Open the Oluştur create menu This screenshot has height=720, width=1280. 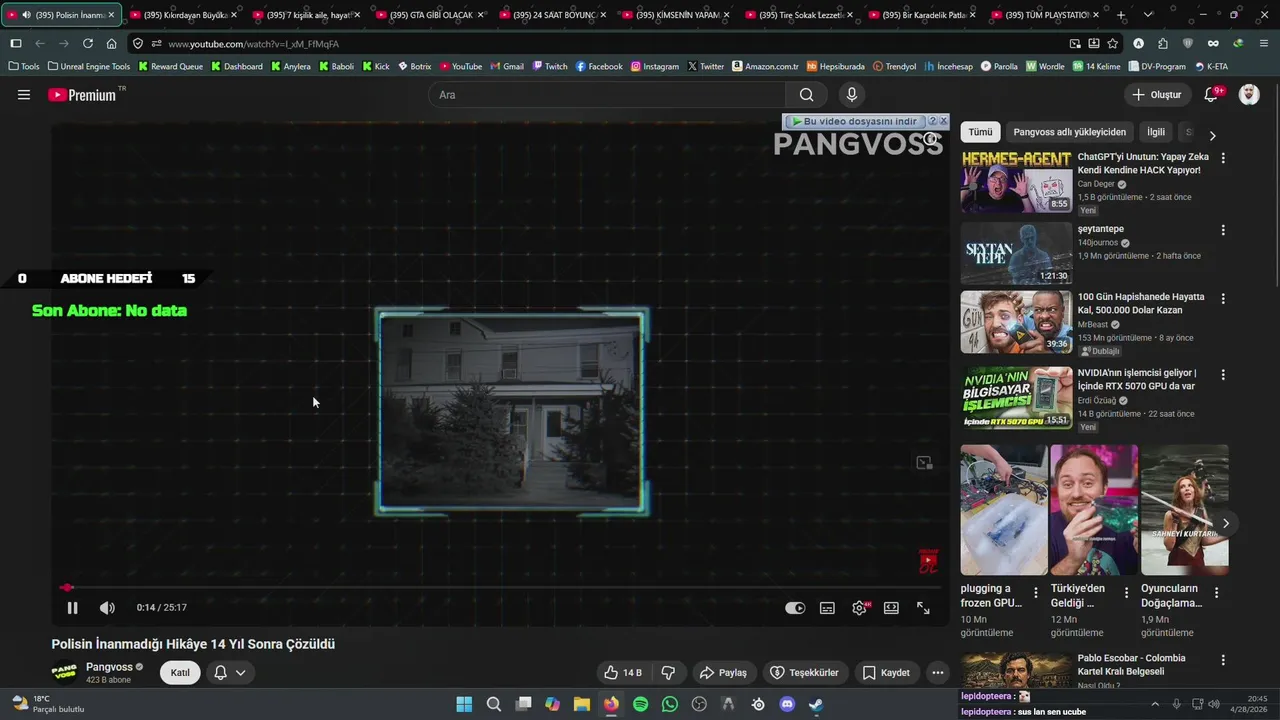(x=1156, y=95)
